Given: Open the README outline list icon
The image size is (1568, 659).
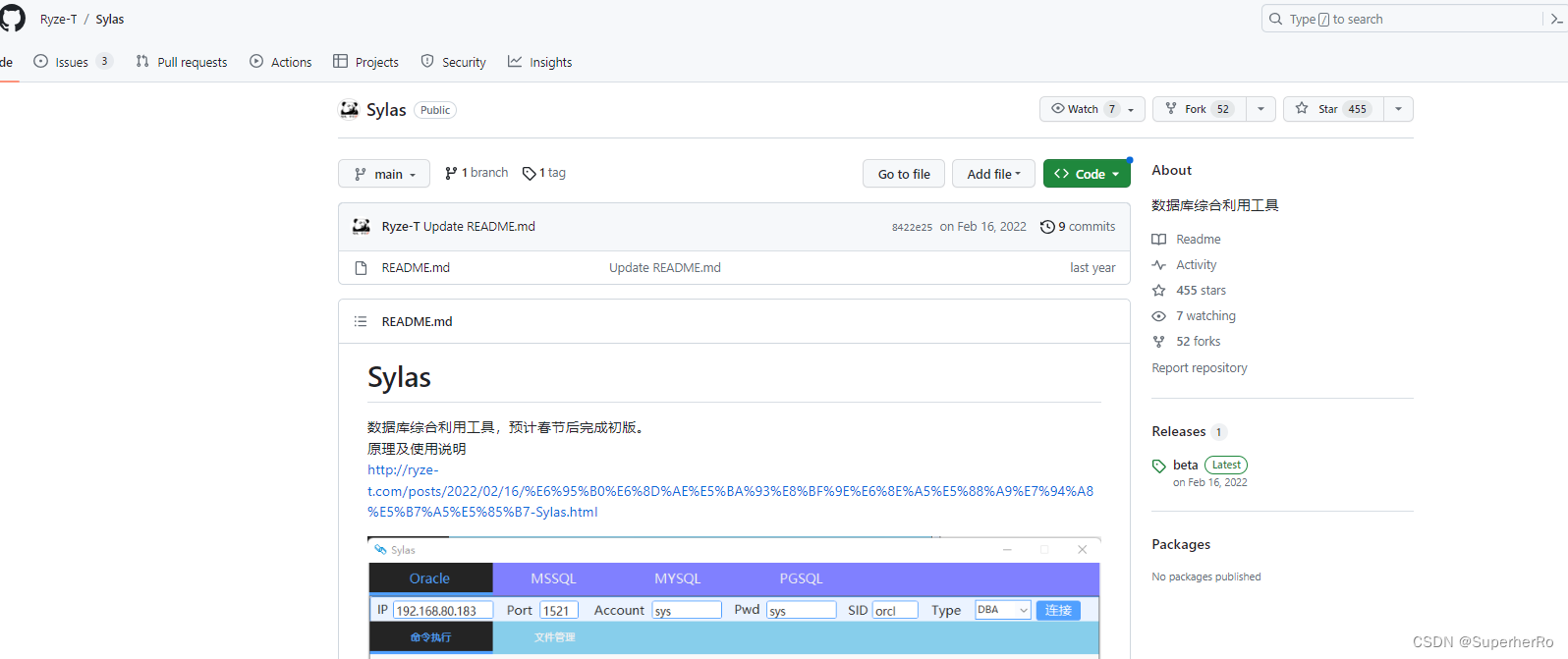Looking at the screenshot, I should pyautogui.click(x=361, y=321).
